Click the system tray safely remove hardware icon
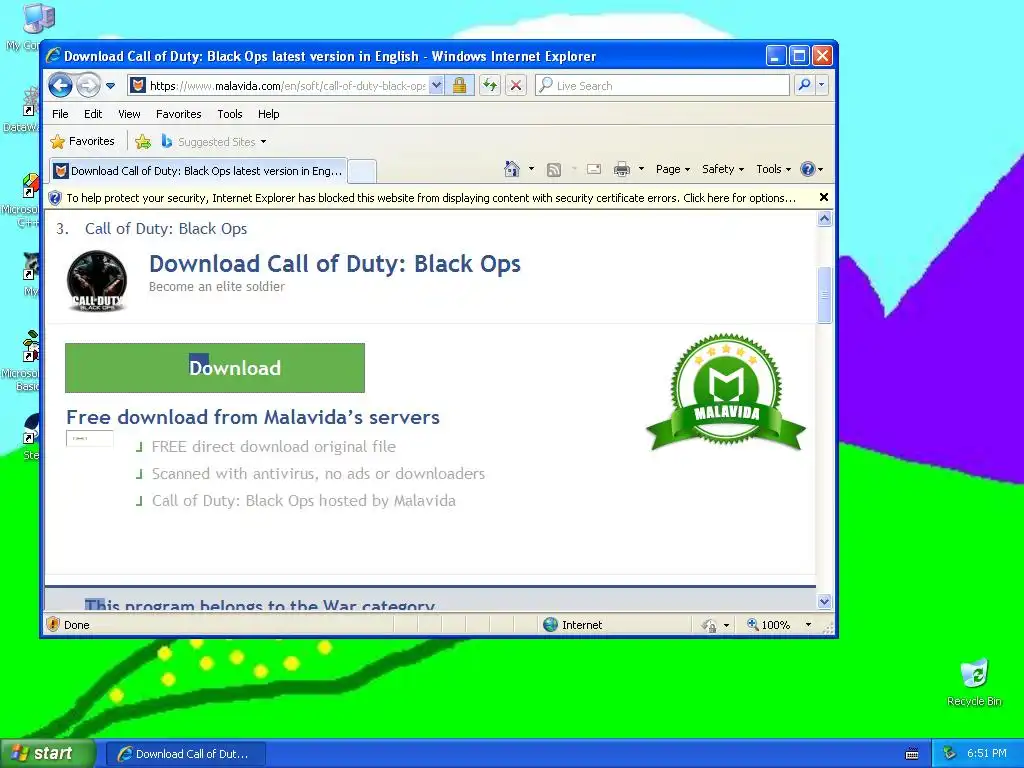Screen dimensions: 1024x768 [x=950, y=754]
